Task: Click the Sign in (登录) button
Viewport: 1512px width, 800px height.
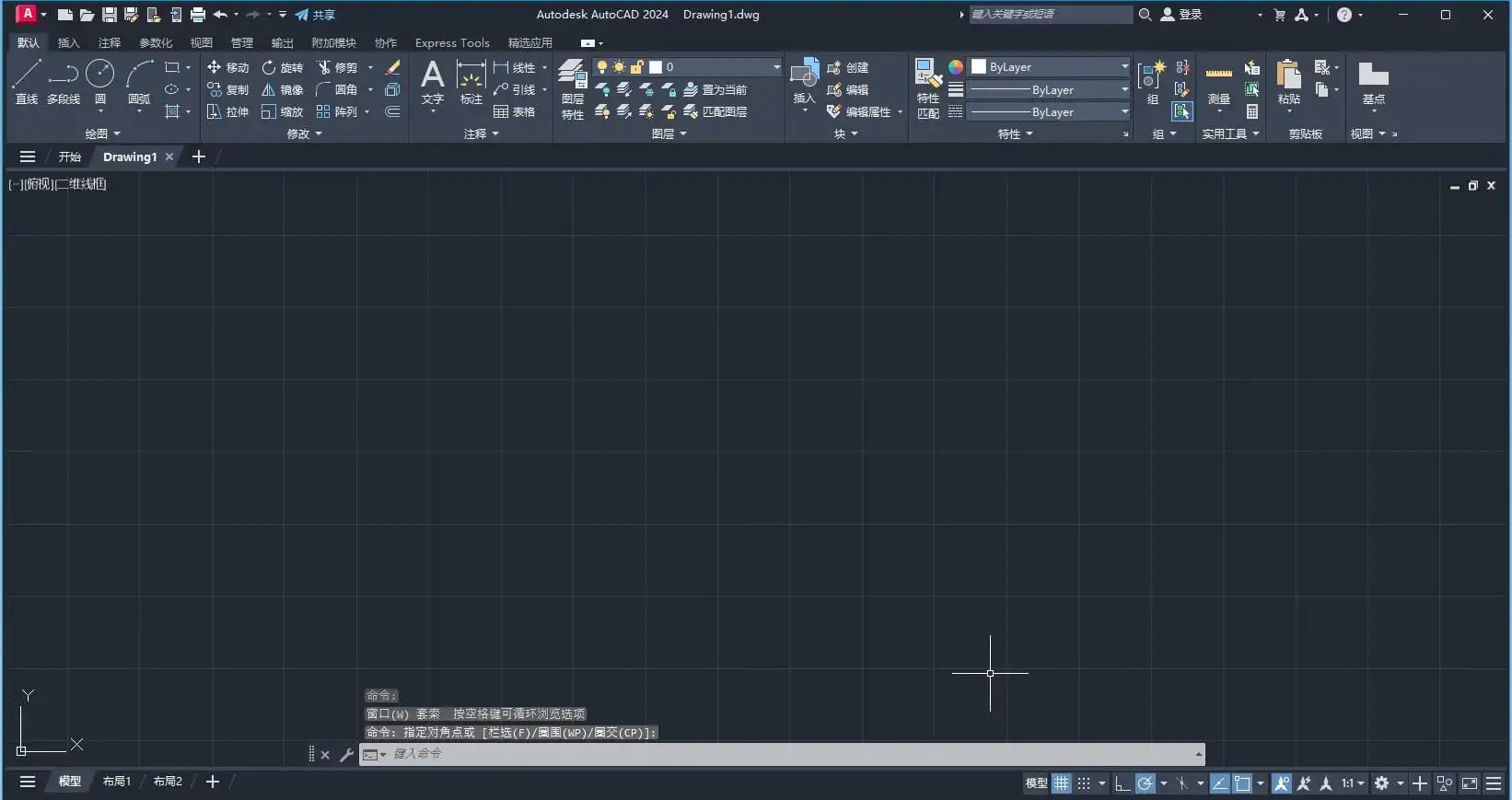Action: (x=1181, y=15)
